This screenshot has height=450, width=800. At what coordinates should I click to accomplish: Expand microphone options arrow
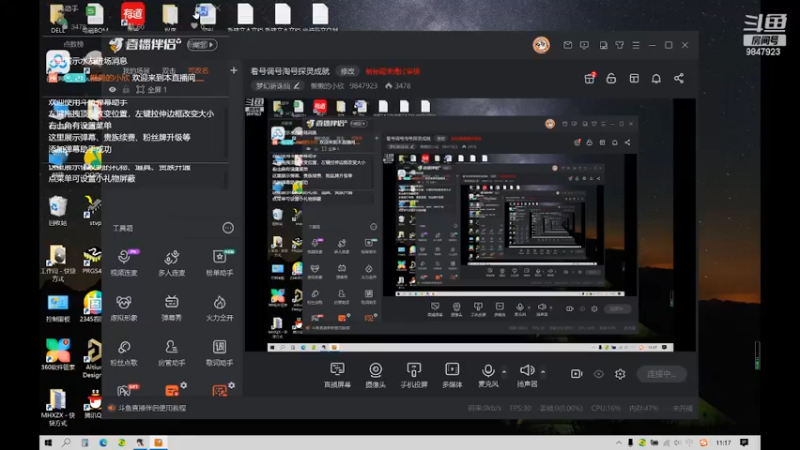(x=504, y=372)
